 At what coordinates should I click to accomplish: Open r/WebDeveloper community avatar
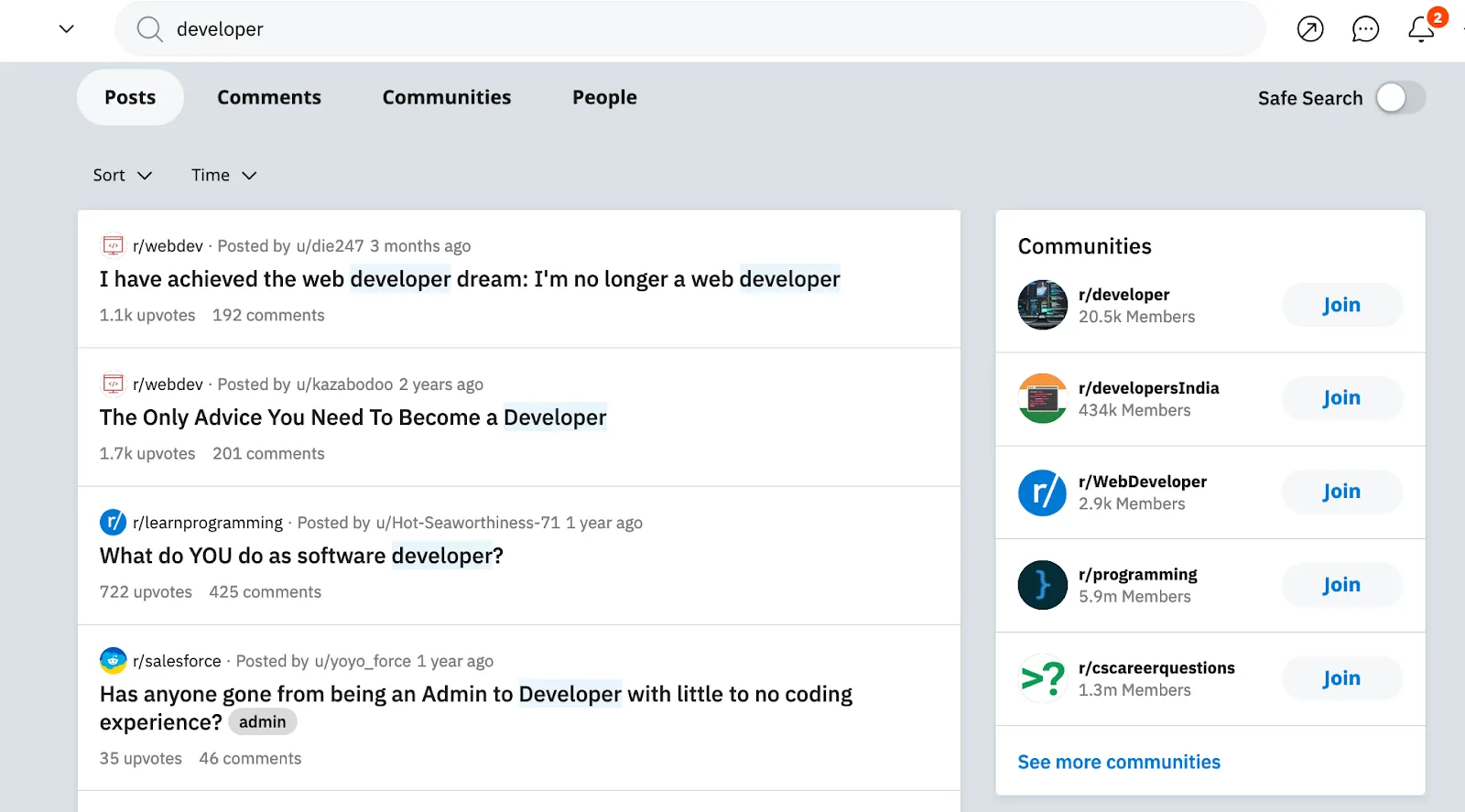pyautogui.click(x=1042, y=492)
